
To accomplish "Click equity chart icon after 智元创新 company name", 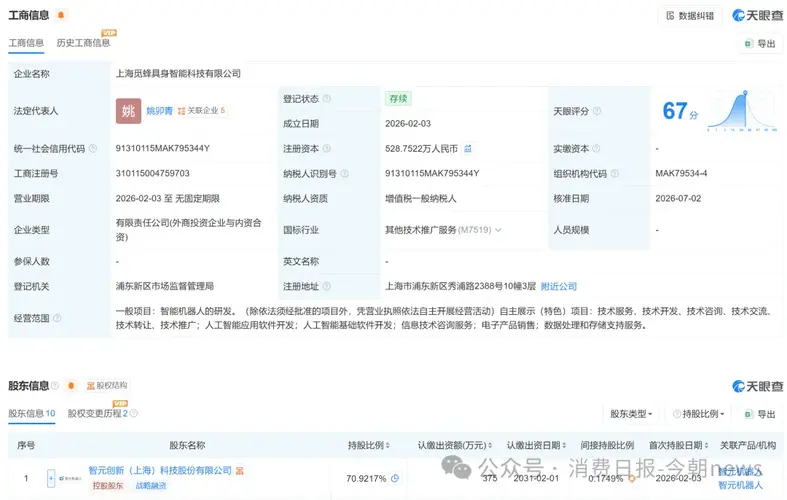I will click(239, 471).
